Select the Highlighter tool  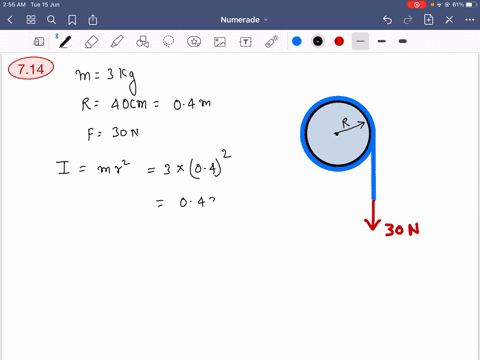click(x=117, y=42)
